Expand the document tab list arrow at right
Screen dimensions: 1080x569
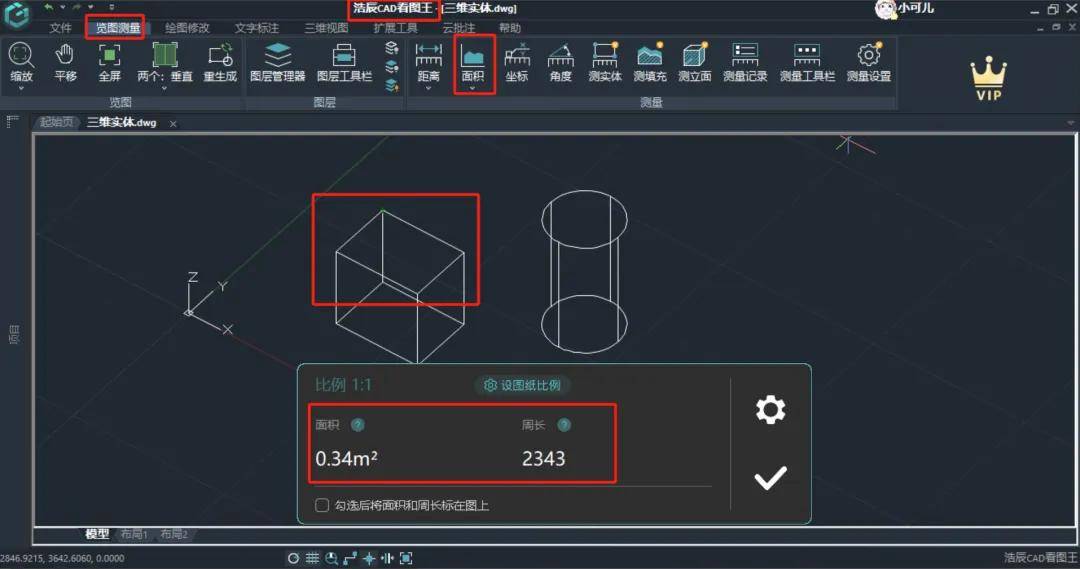click(1070, 123)
